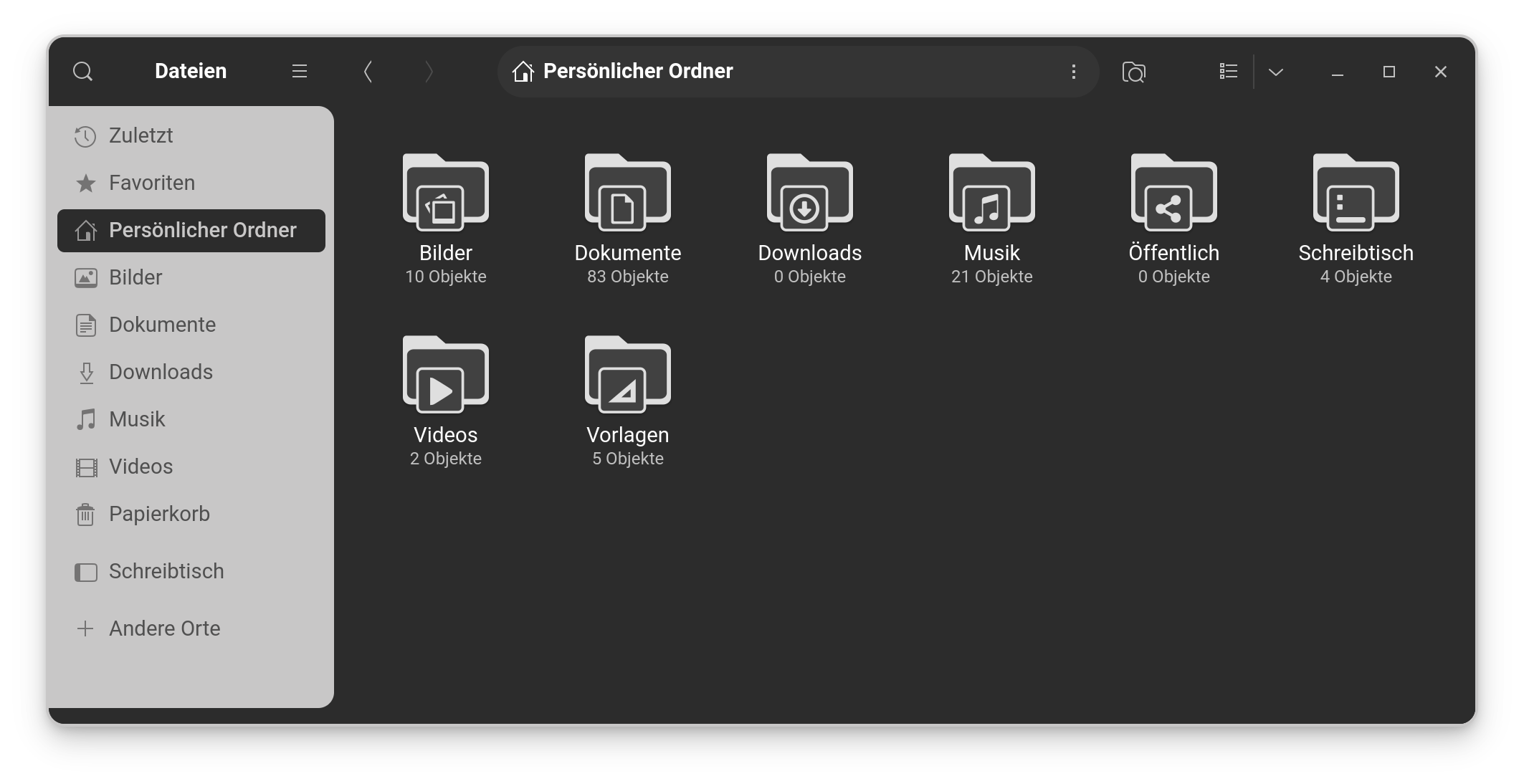Open Zuletzt in the sidebar
1524x784 pixels.
(191, 135)
